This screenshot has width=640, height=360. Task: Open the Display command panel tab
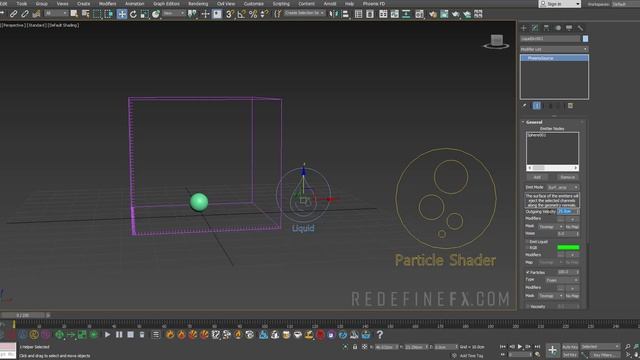pos(569,28)
